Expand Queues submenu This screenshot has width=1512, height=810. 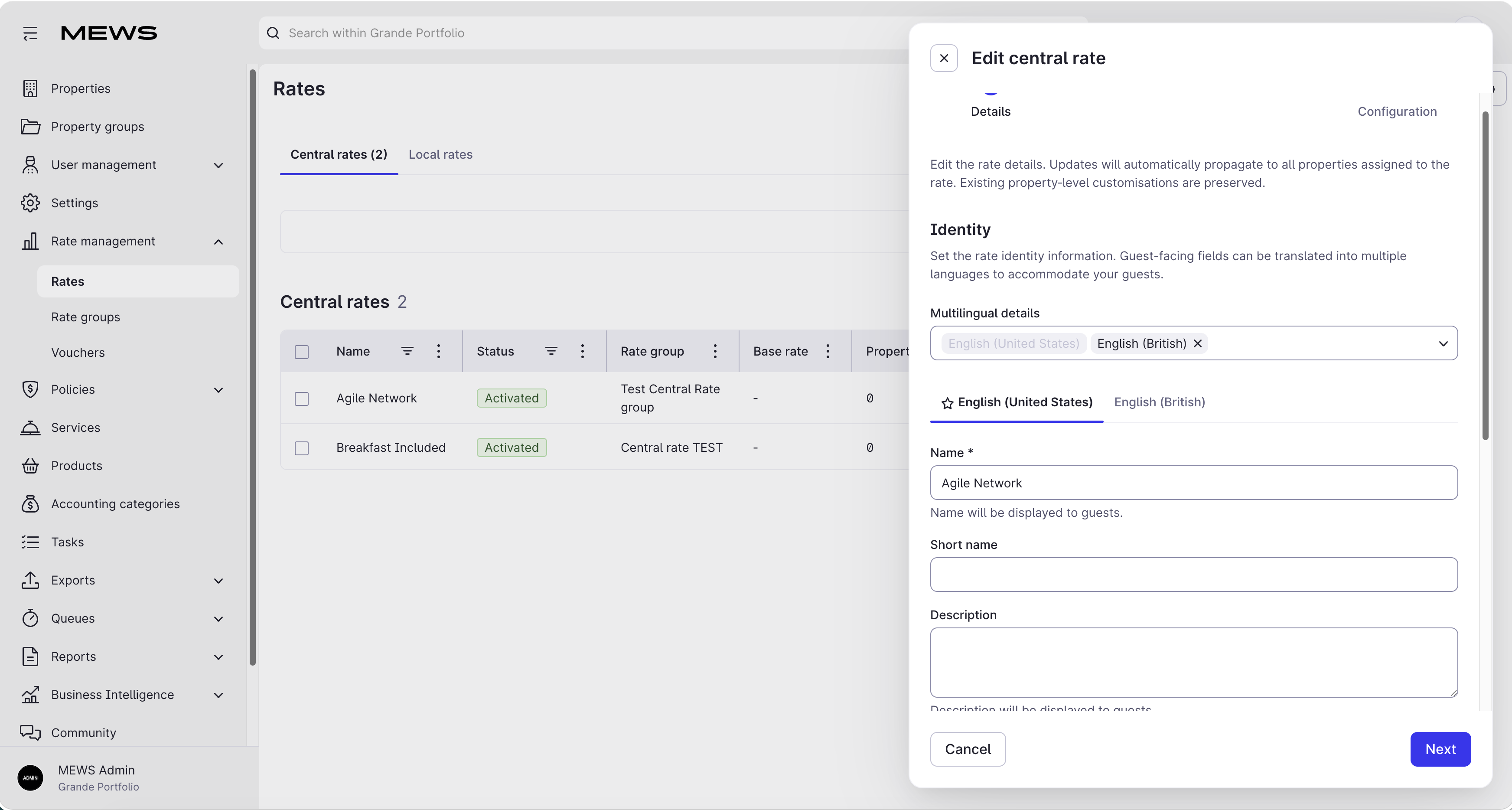click(218, 619)
